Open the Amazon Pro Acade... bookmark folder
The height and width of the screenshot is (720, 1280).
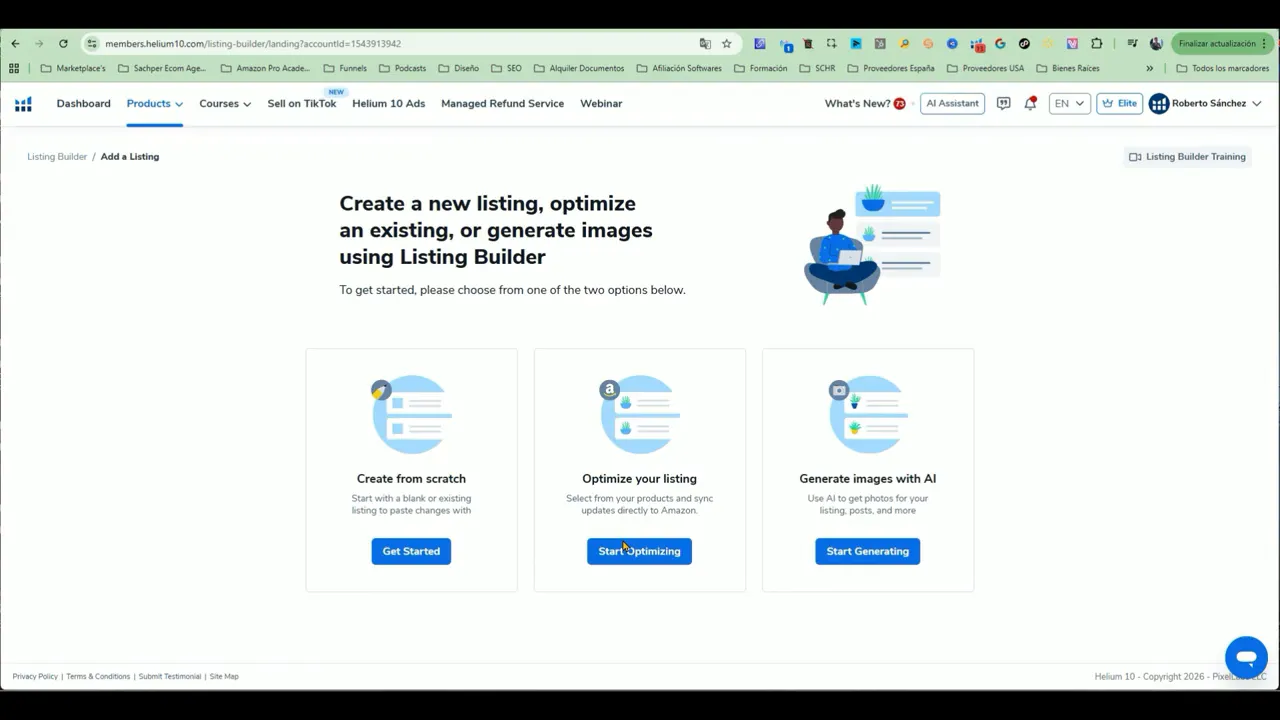[x=265, y=69]
